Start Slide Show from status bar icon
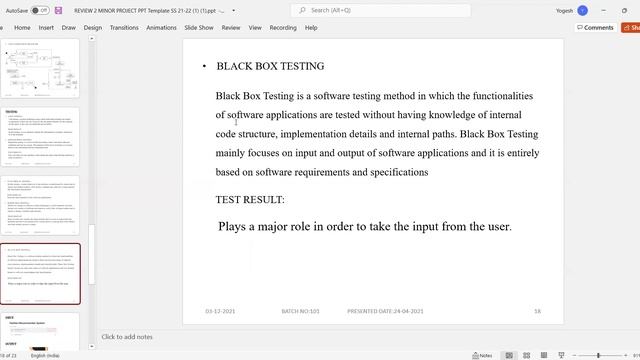Screen dimensions: 640x360 561,356
